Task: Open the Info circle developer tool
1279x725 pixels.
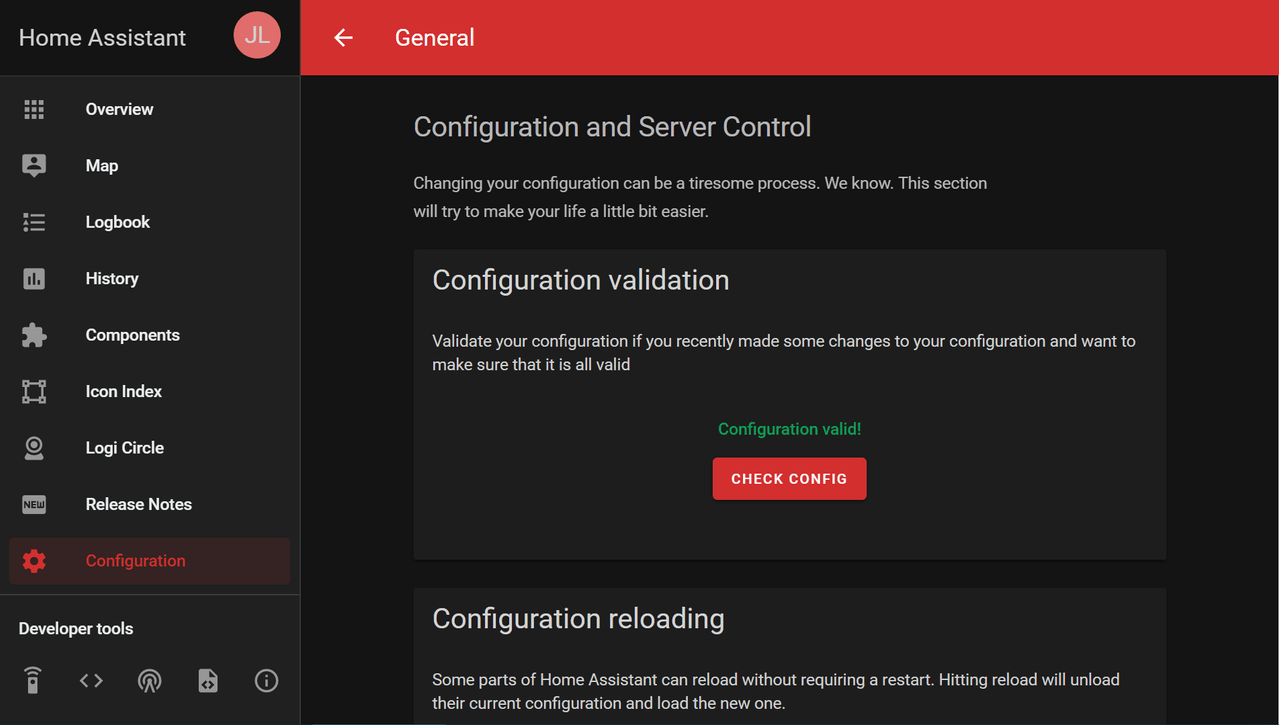Action: tap(266, 681)
